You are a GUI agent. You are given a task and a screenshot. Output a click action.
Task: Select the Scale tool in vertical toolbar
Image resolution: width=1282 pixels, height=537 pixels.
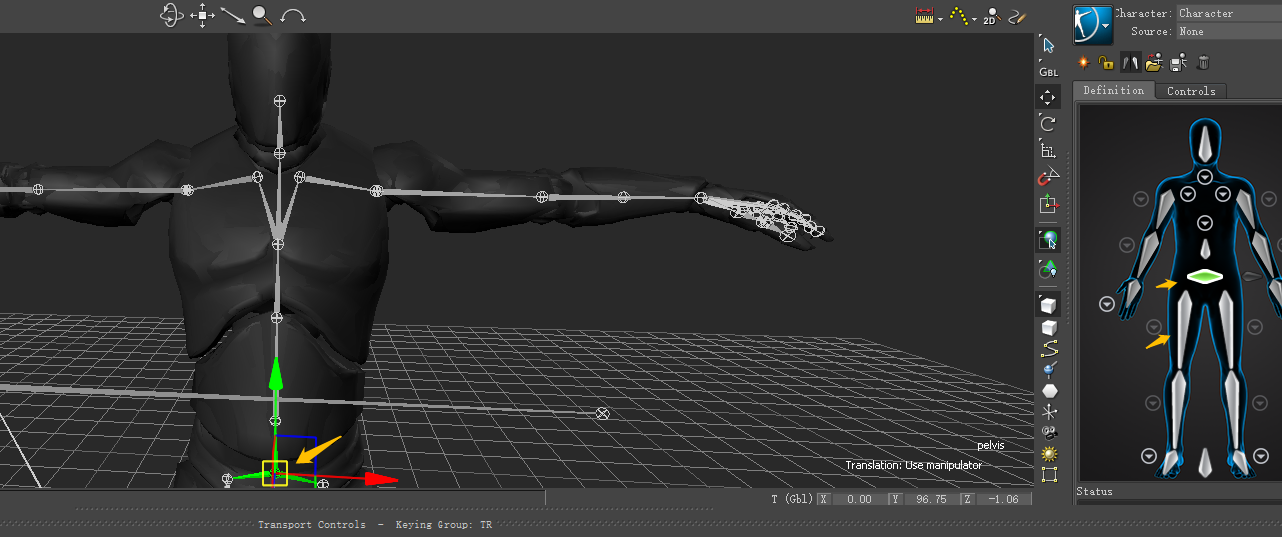(x=1048, y=151)
